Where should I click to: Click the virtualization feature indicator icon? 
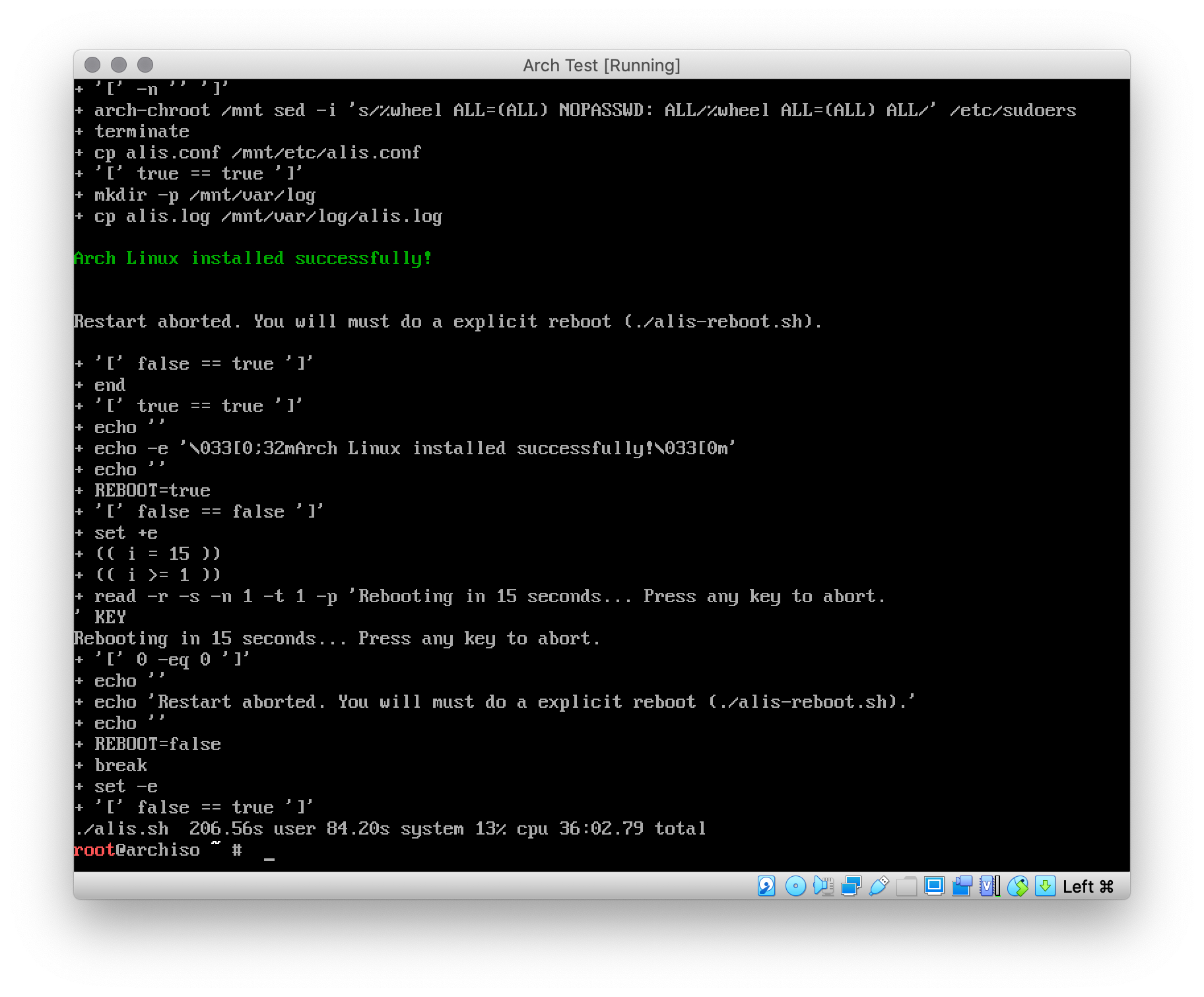989,886
